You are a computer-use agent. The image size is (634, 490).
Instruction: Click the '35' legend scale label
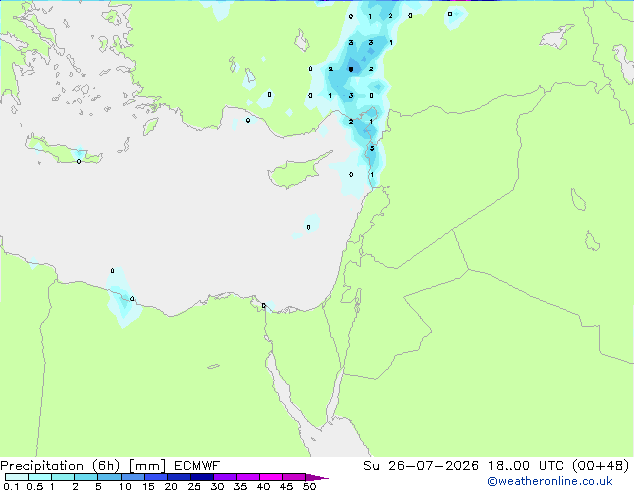tap(240, 486)
